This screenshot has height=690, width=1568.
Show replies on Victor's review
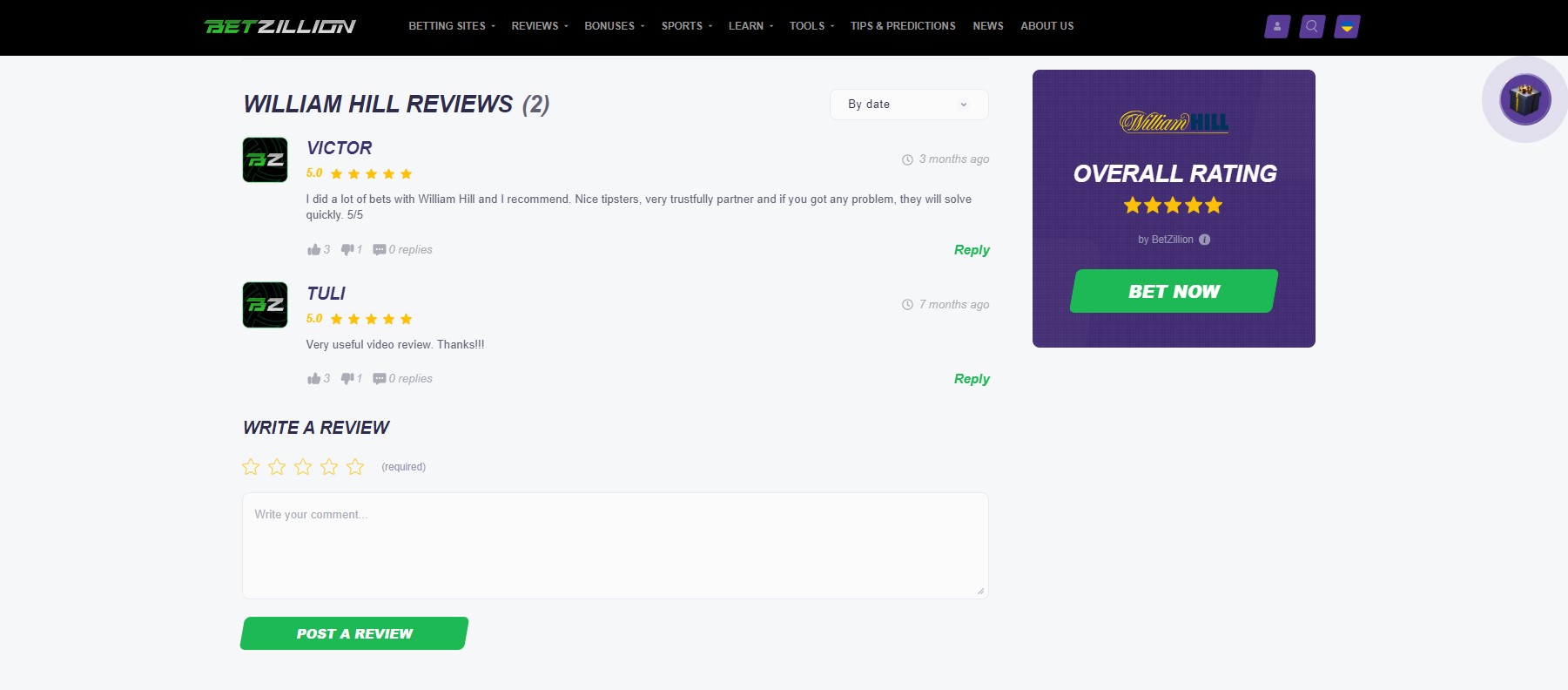point(402,249)
